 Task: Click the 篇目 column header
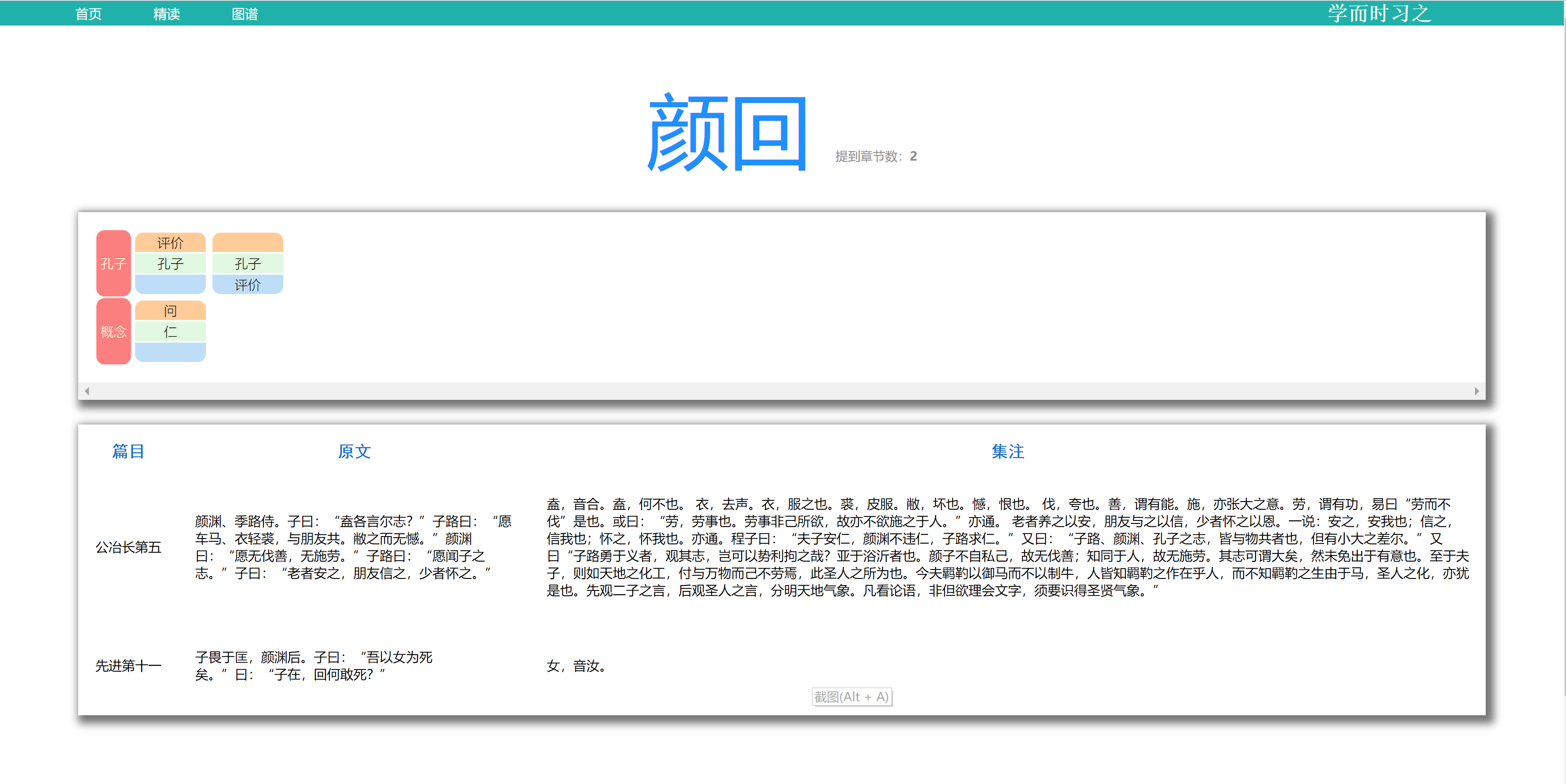click(x=128, y=451)
